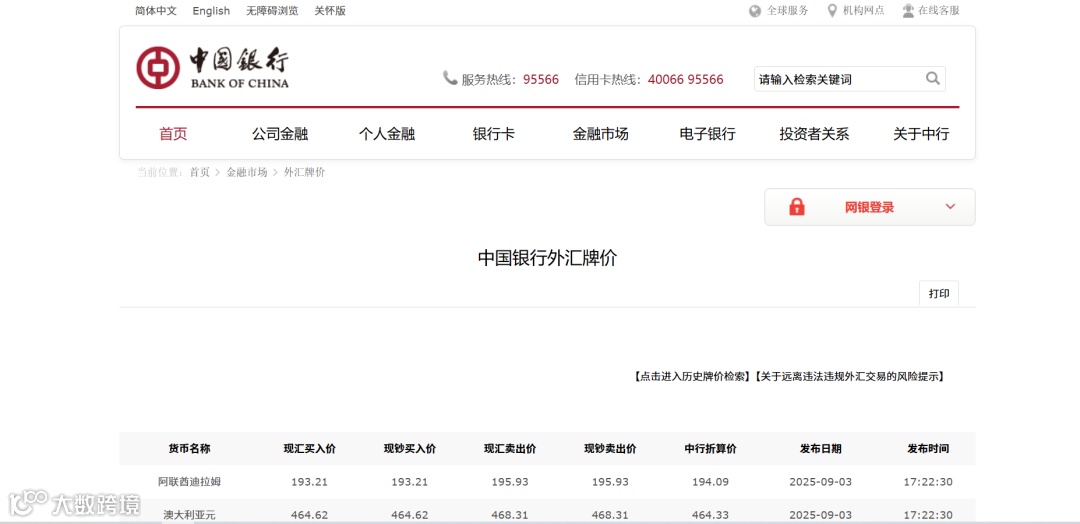Open the 银行卡 navigation menu
The height and width of the screenshot is (524, 1080).
[x=493, y=134]
